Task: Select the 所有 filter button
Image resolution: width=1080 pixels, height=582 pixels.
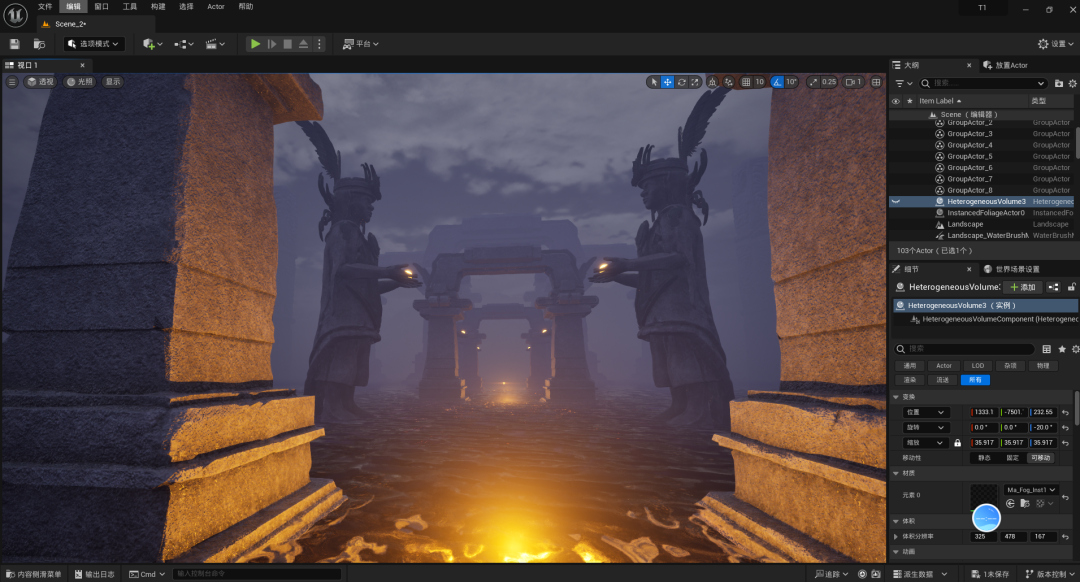Action: click(975, 380)
